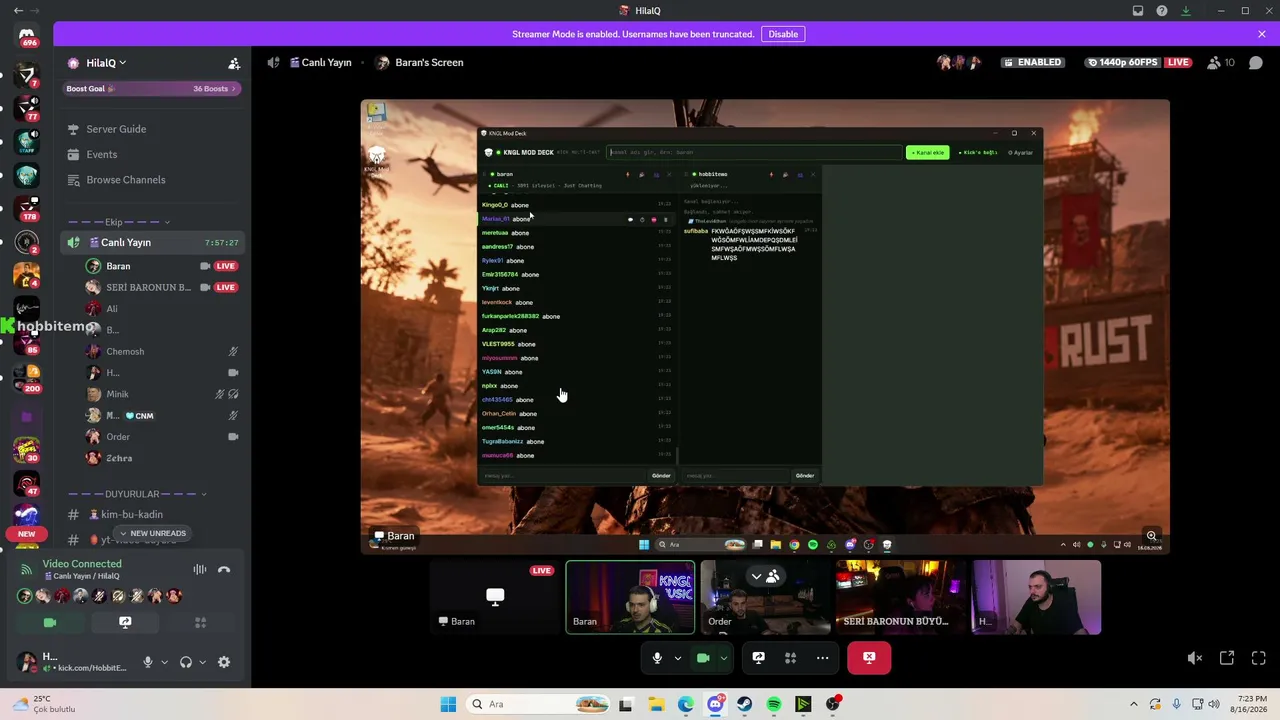The image size is (1280, 720).
Task: Collapse the Ekip category
Action: [118, 222]
